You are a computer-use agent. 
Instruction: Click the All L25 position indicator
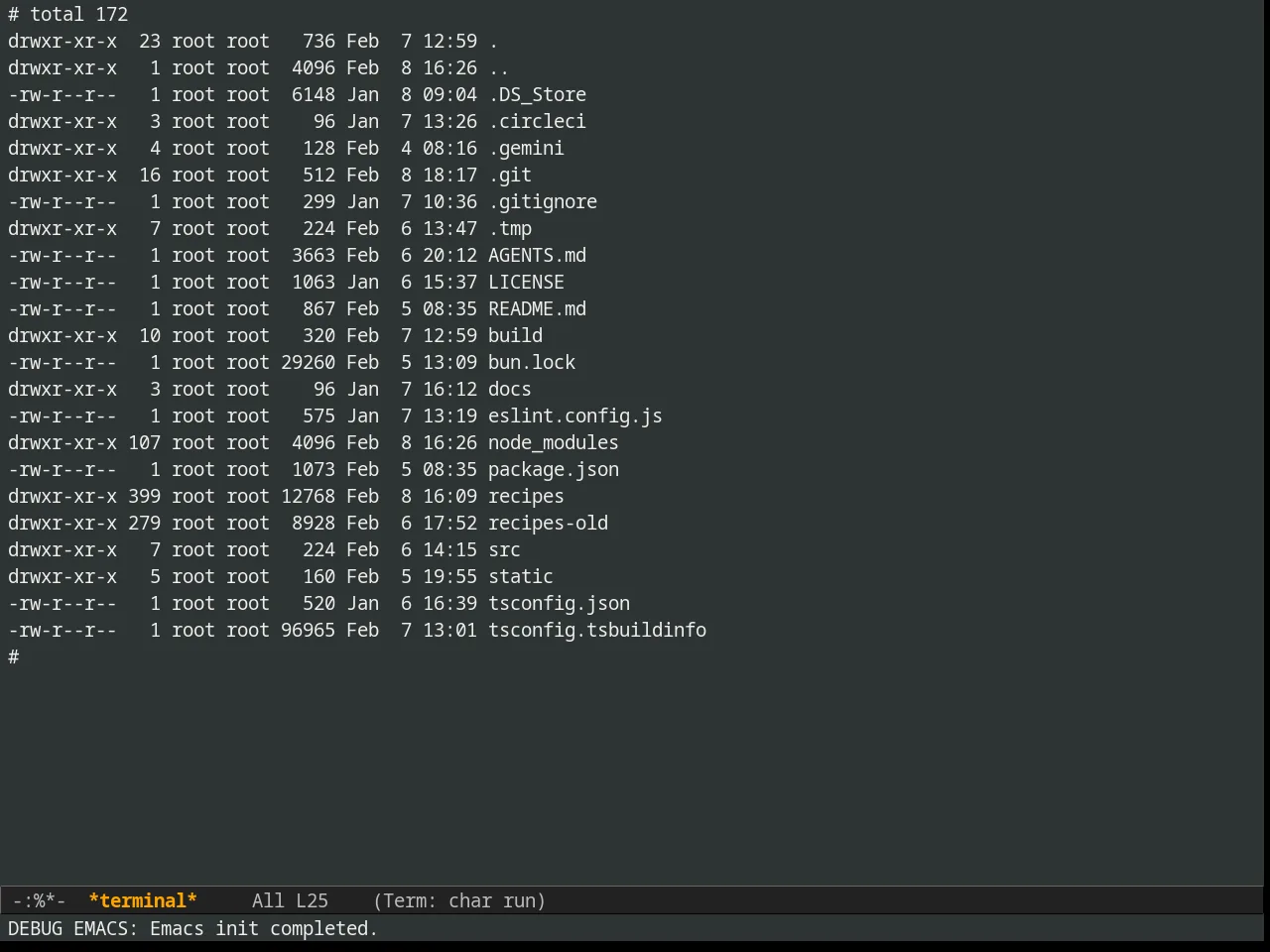pyautogui.click(x=290, y=900)
